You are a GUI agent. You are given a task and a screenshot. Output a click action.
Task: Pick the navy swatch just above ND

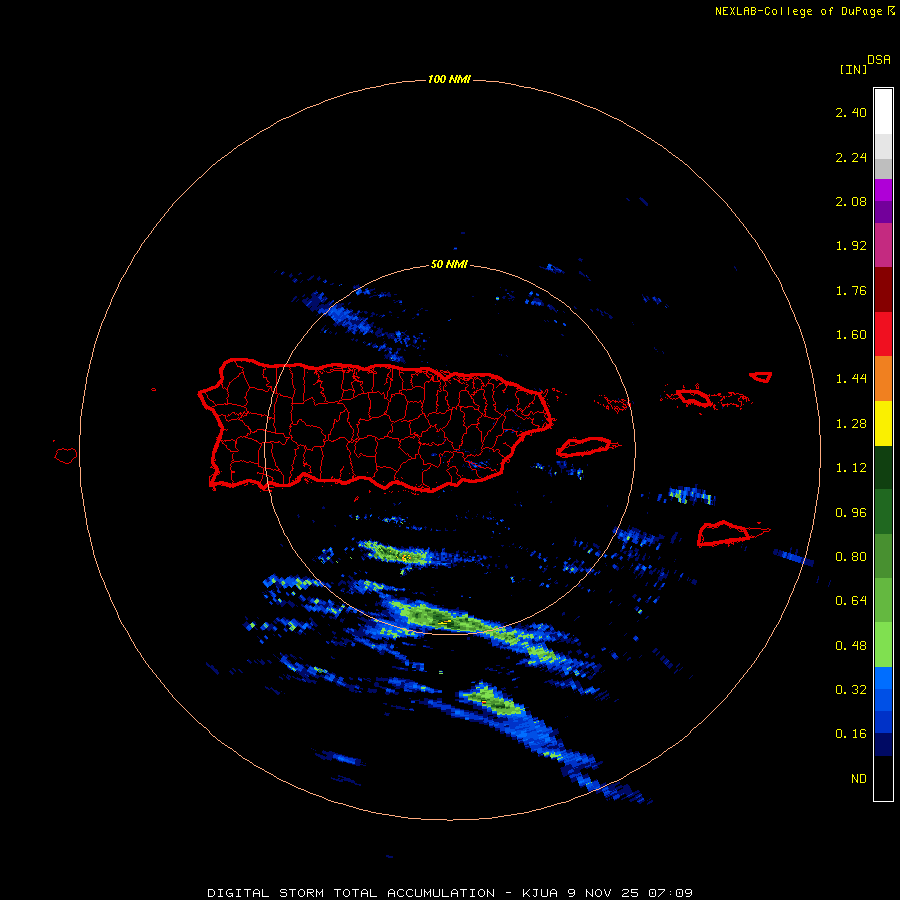pos(883,744)
